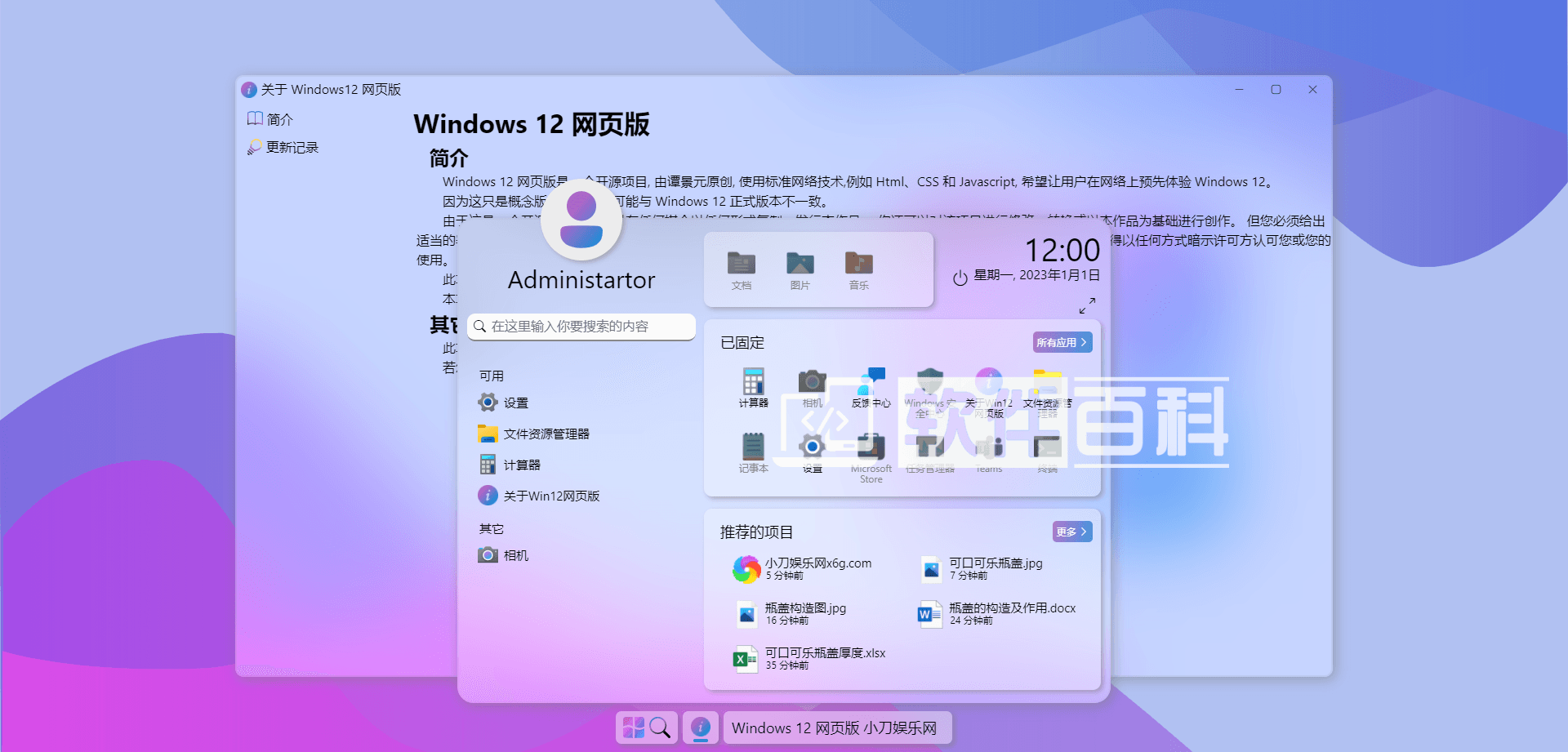Open recommended file 瓶盖的构造及作用.docx
This screenshot has width=1568, height=752.
coord(996,613)
